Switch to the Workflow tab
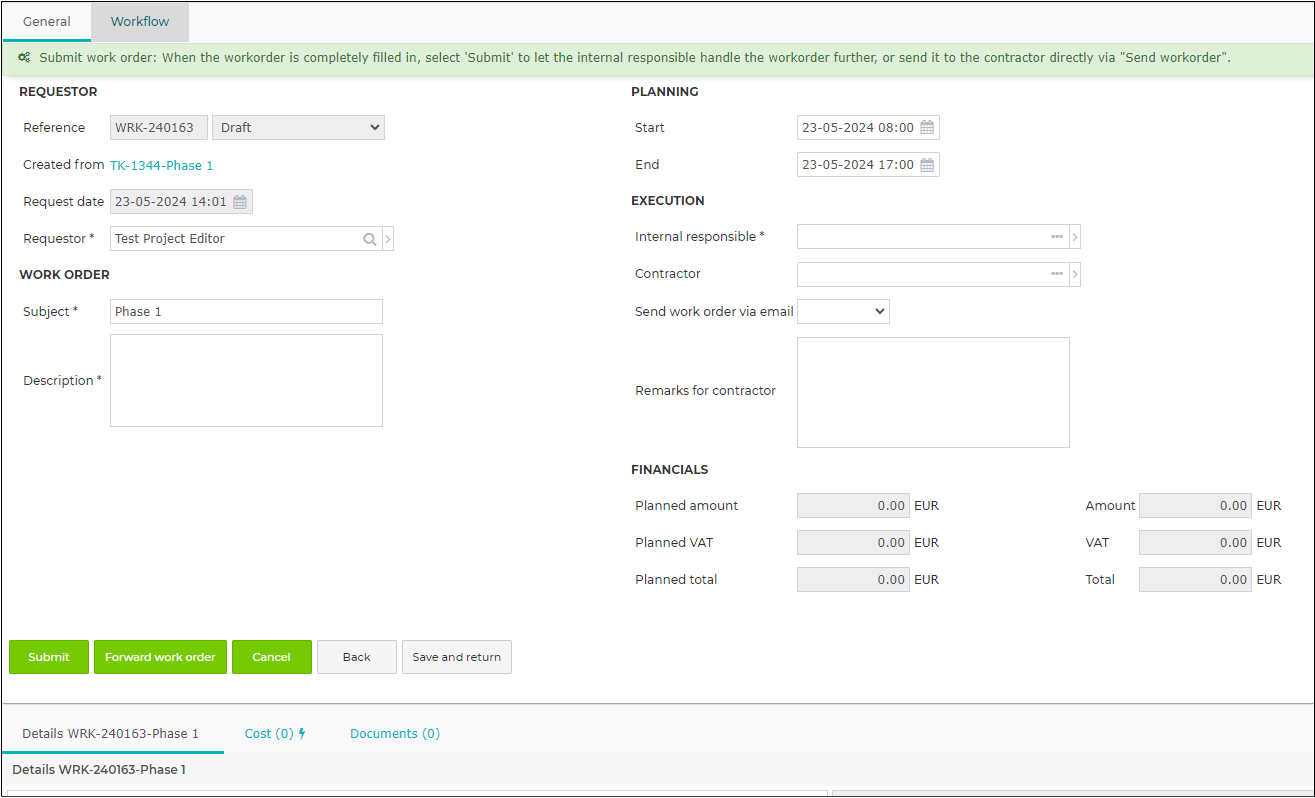Screen dimensions: 1315x798 pos(140,21)
